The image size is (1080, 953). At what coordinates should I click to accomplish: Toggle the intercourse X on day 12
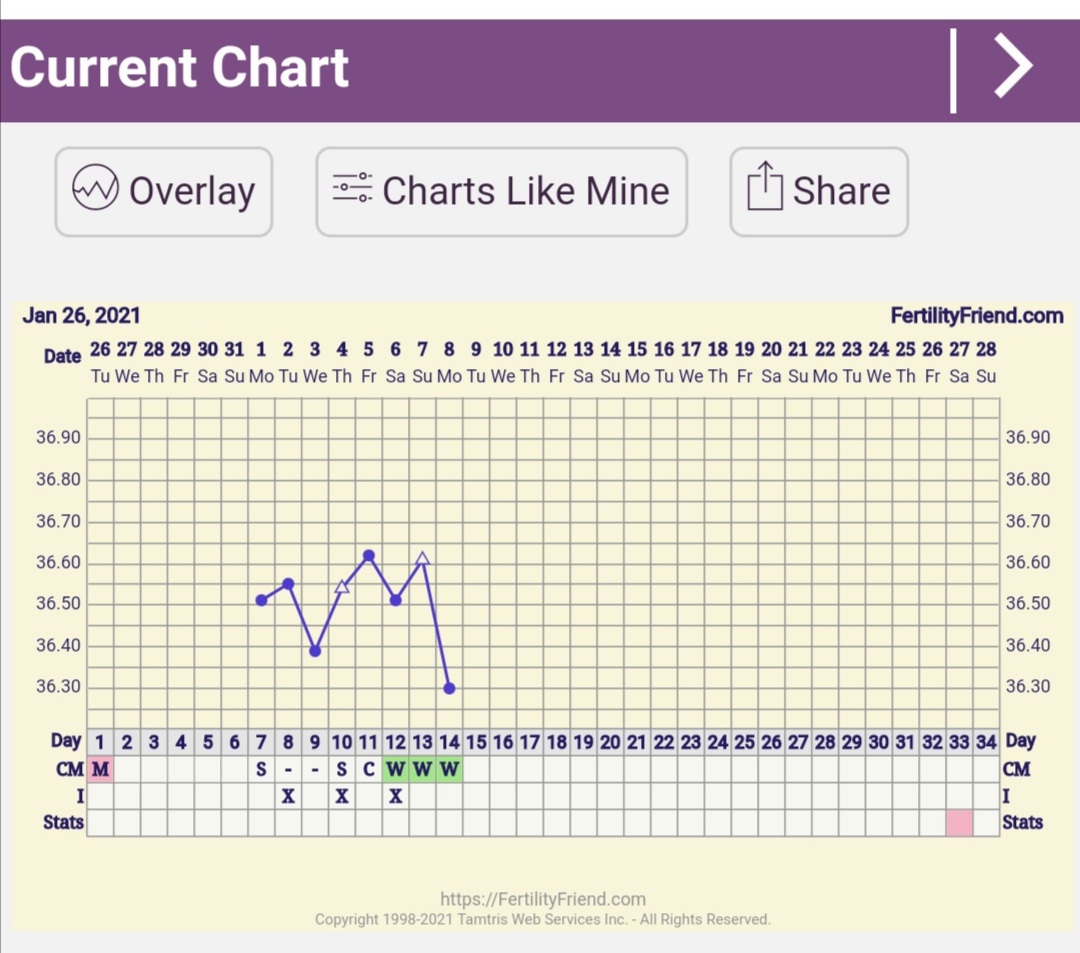(396, 796)
